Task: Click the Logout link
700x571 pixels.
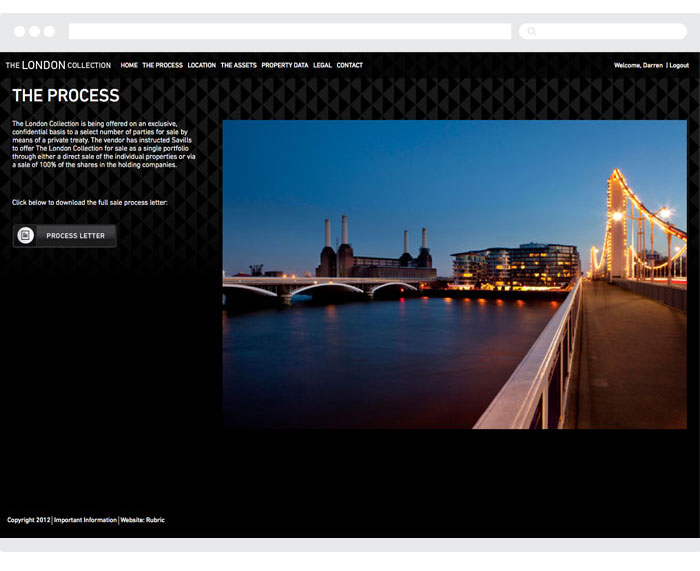Action: [x=679, y=65]
